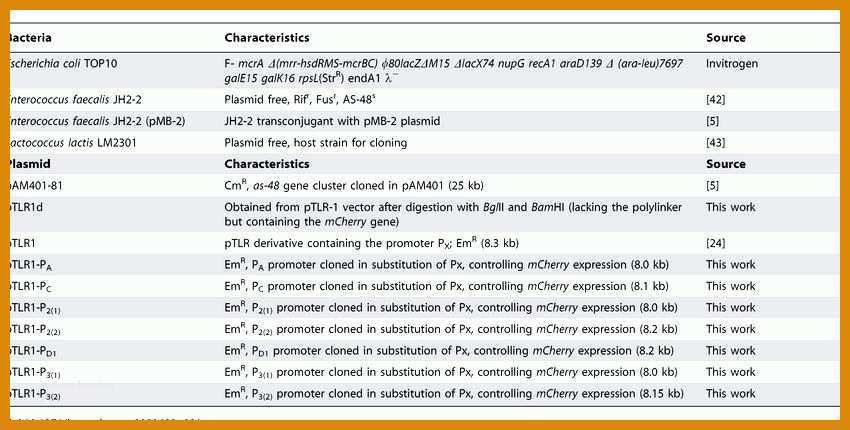Select Lactococcus lactis LM2301 row
850x430 pixels.
(x=424, y=143)
